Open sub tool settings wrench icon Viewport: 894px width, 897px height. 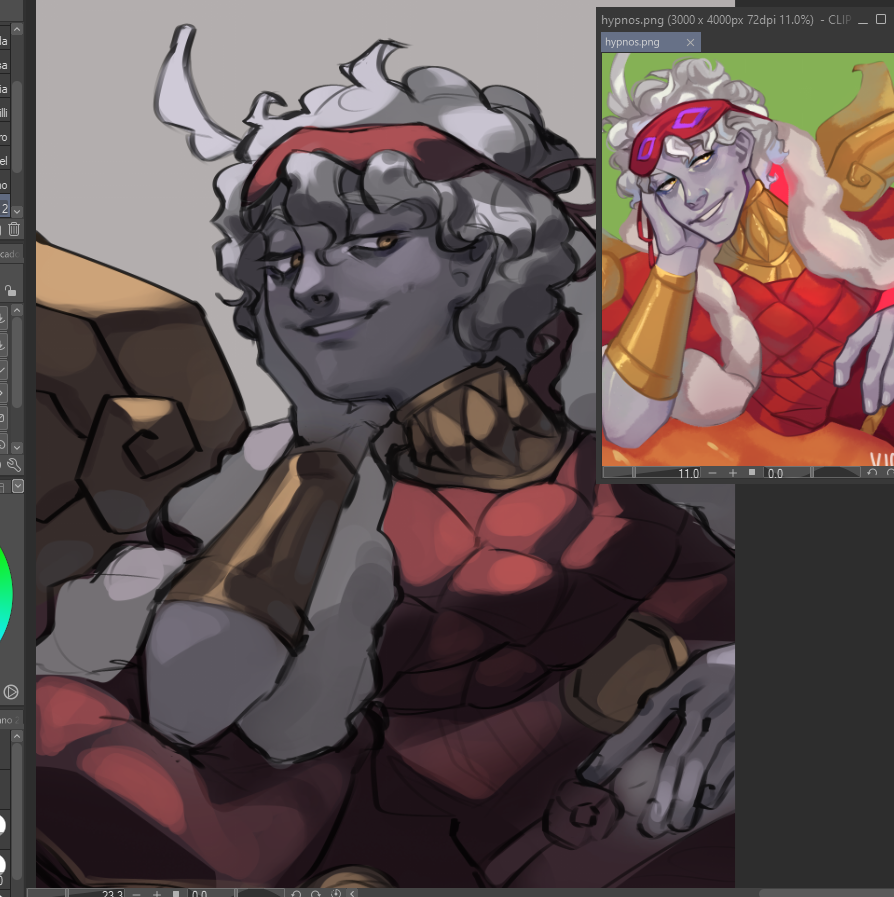[x=14, y=465]
